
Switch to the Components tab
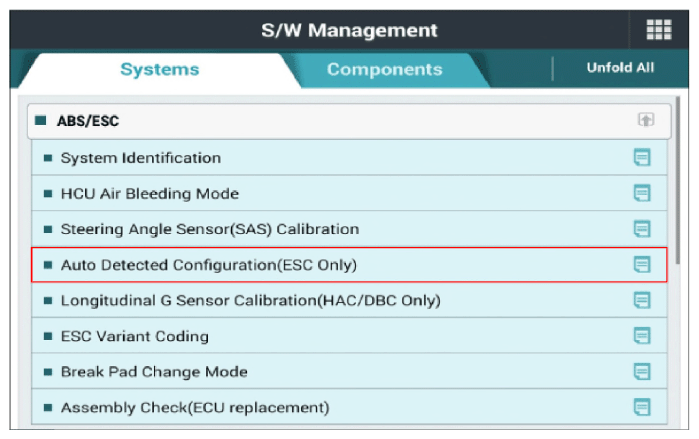coord(384,70)
